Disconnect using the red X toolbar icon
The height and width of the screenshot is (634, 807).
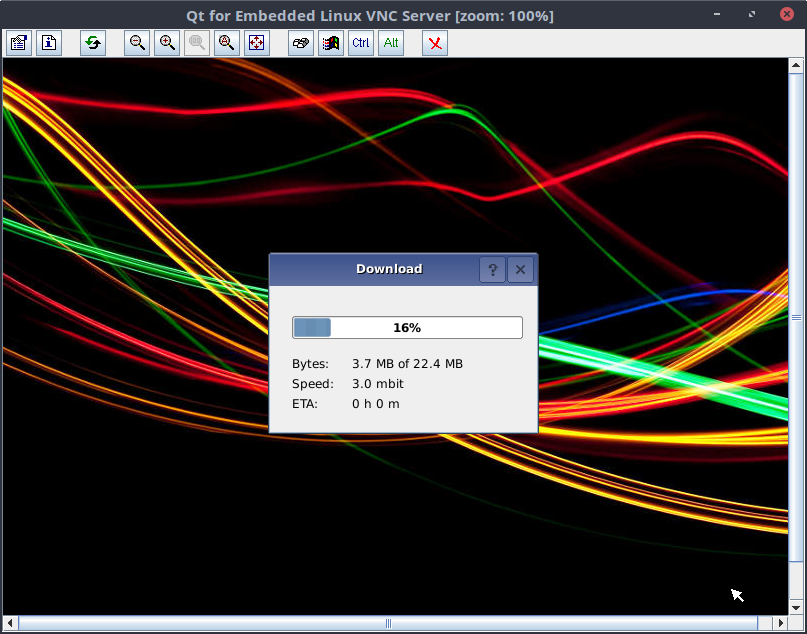(435, 43)
